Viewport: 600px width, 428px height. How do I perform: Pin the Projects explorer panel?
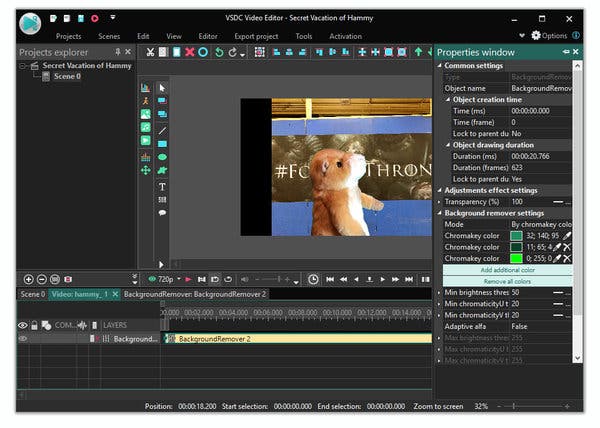coord(118,52)
